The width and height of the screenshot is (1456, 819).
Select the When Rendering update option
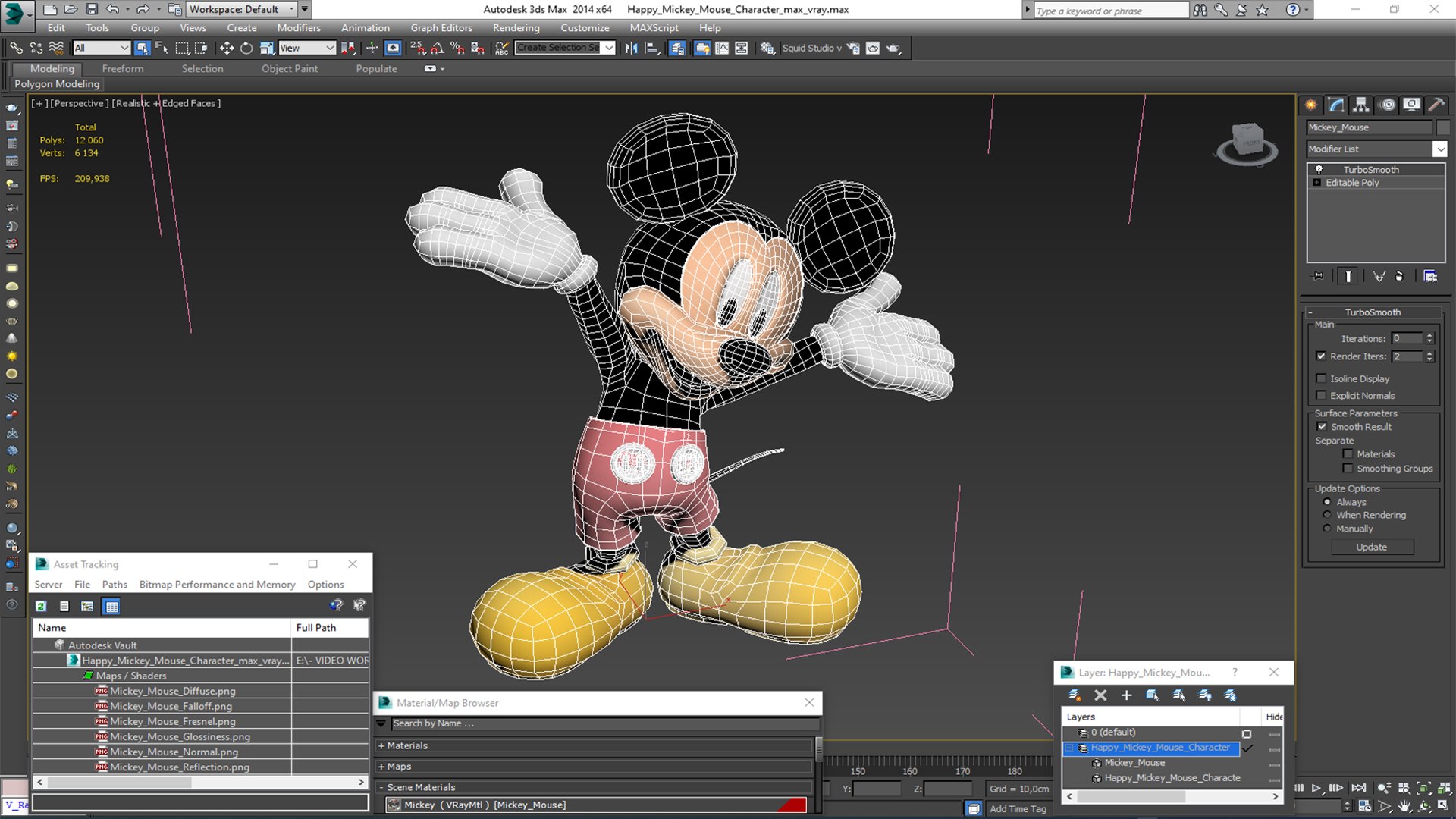tap(1327, 515)
